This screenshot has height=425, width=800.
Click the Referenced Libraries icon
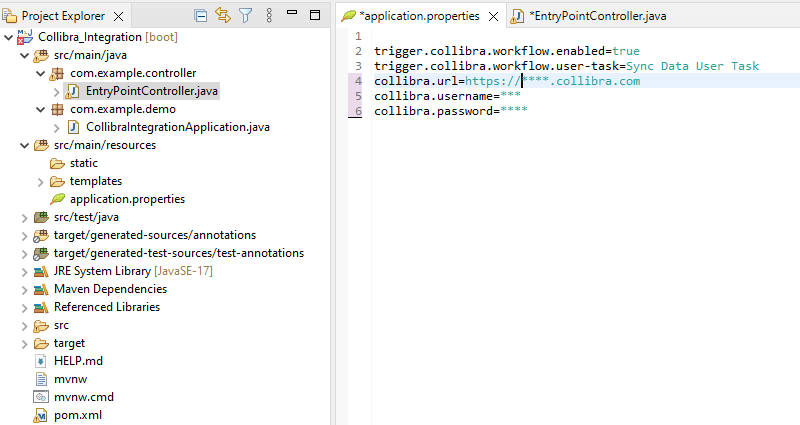click(41, 308)
